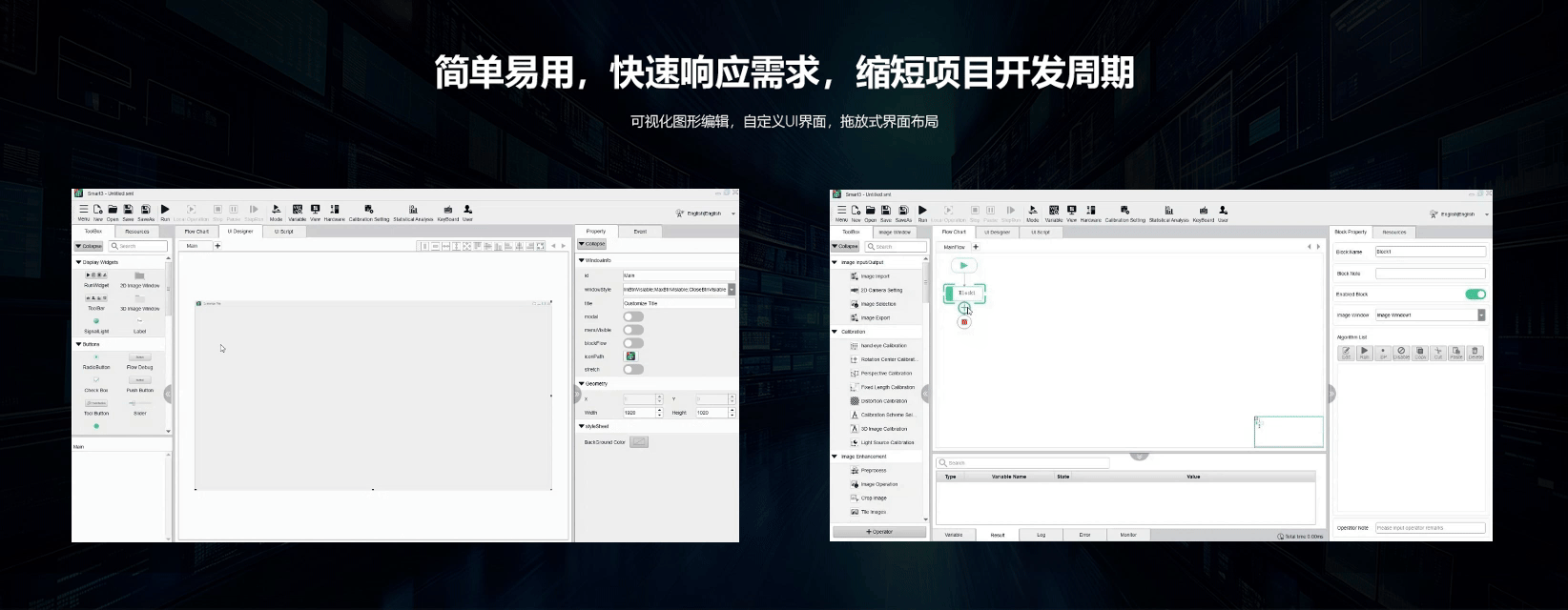
Task: Click the iconPath image icon
Action: [x=630, y=356]
